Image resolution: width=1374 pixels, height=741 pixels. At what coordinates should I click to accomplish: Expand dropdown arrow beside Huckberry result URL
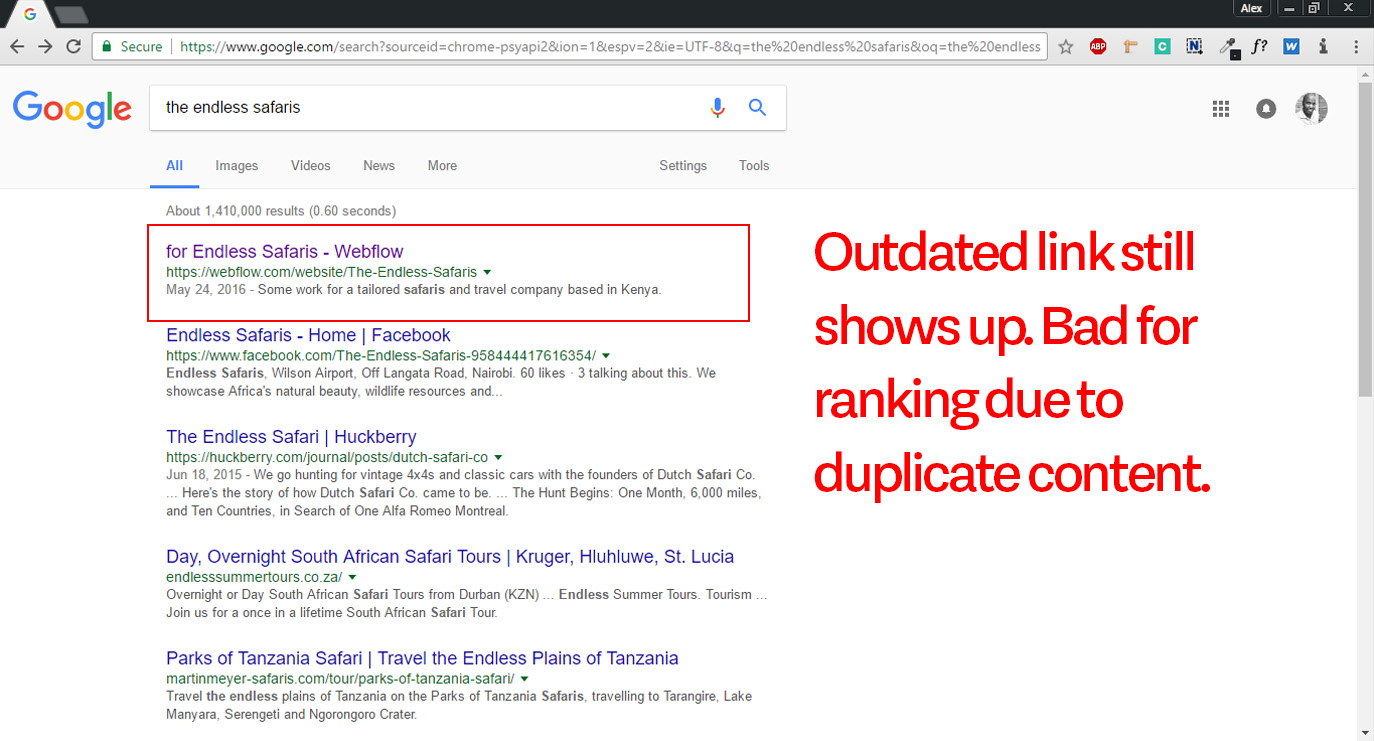click(498, 457)
